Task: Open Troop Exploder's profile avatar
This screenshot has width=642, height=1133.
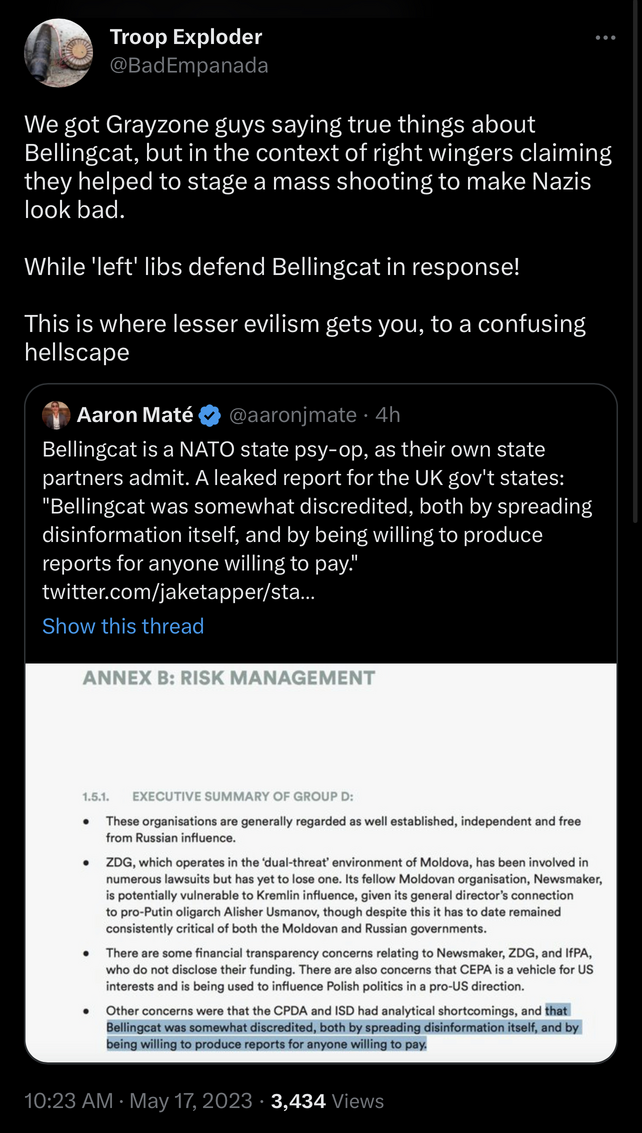Action: (x=59, y=53)
